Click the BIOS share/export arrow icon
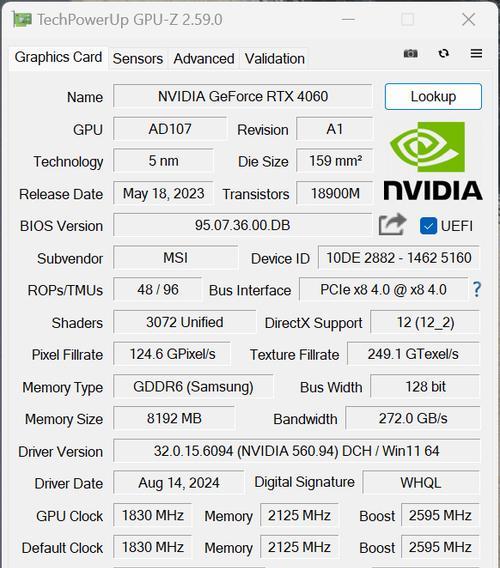Viewport: 500px width, 568px height. click(392, 225)
